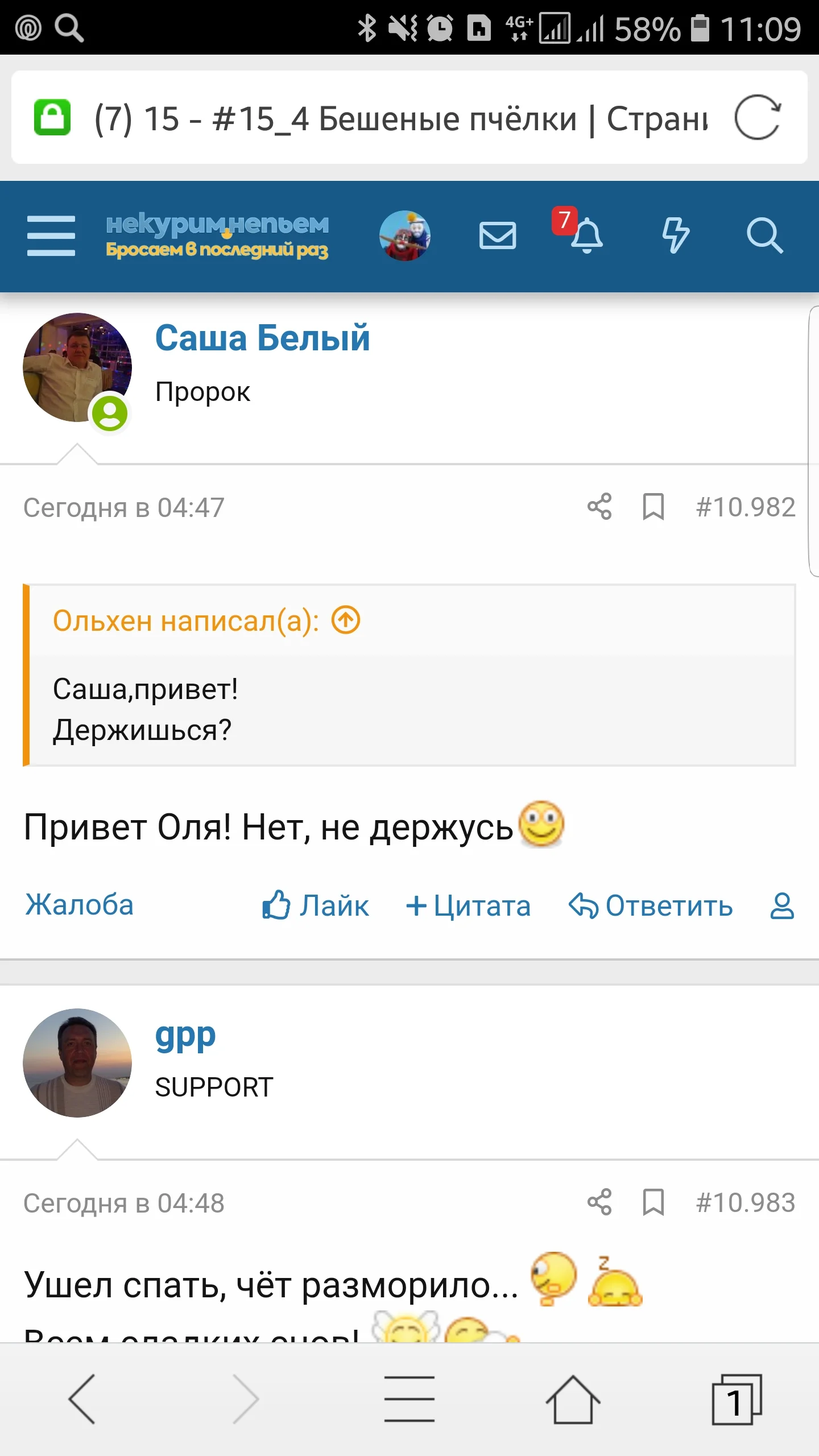
Task: Share post #10.982 via share icon
Action: (x=599, y=508)
